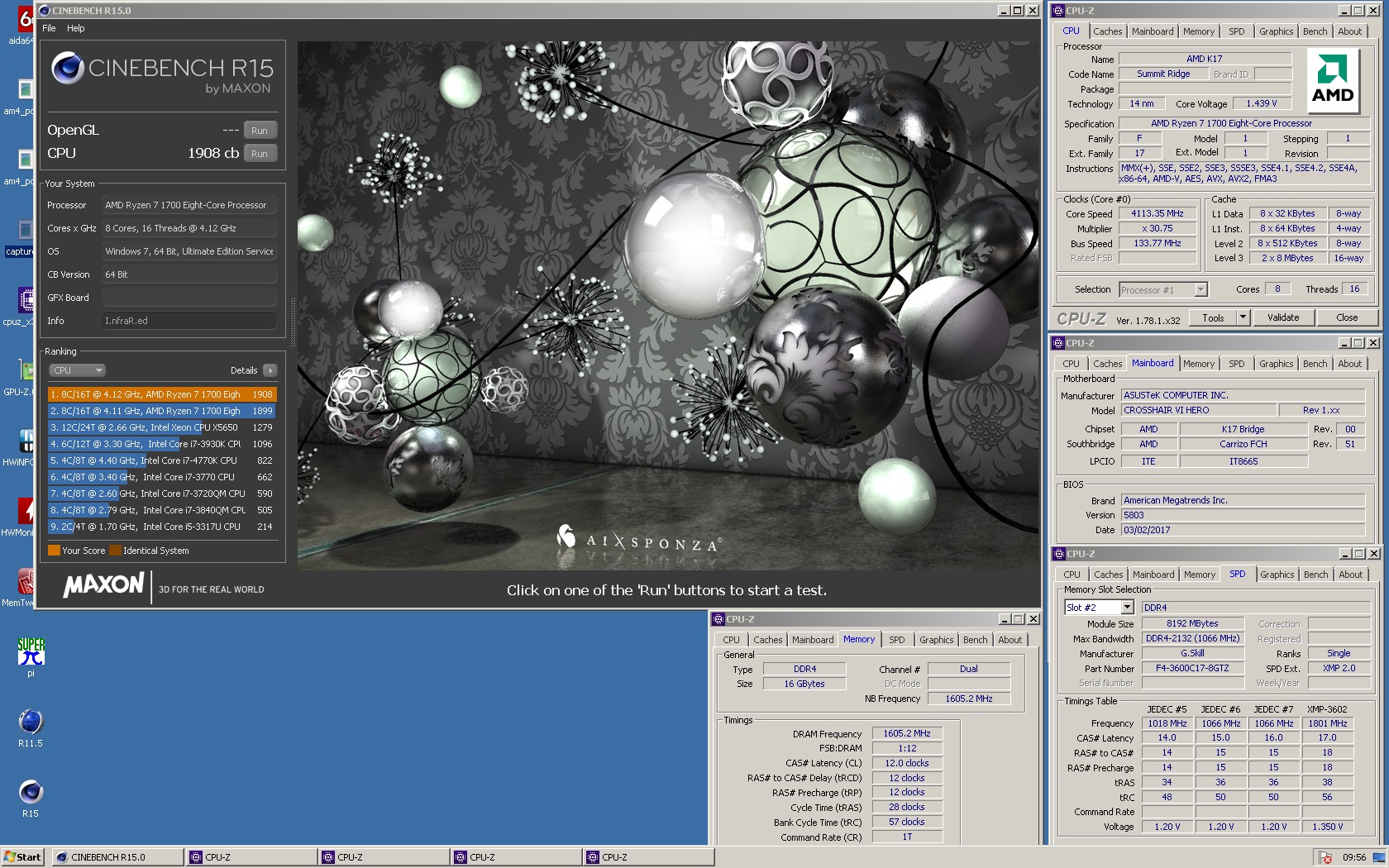The image size is (1389, 868).
Task: Open About tab in CPU-Z CPU window
Action: tap(1349, 31)
